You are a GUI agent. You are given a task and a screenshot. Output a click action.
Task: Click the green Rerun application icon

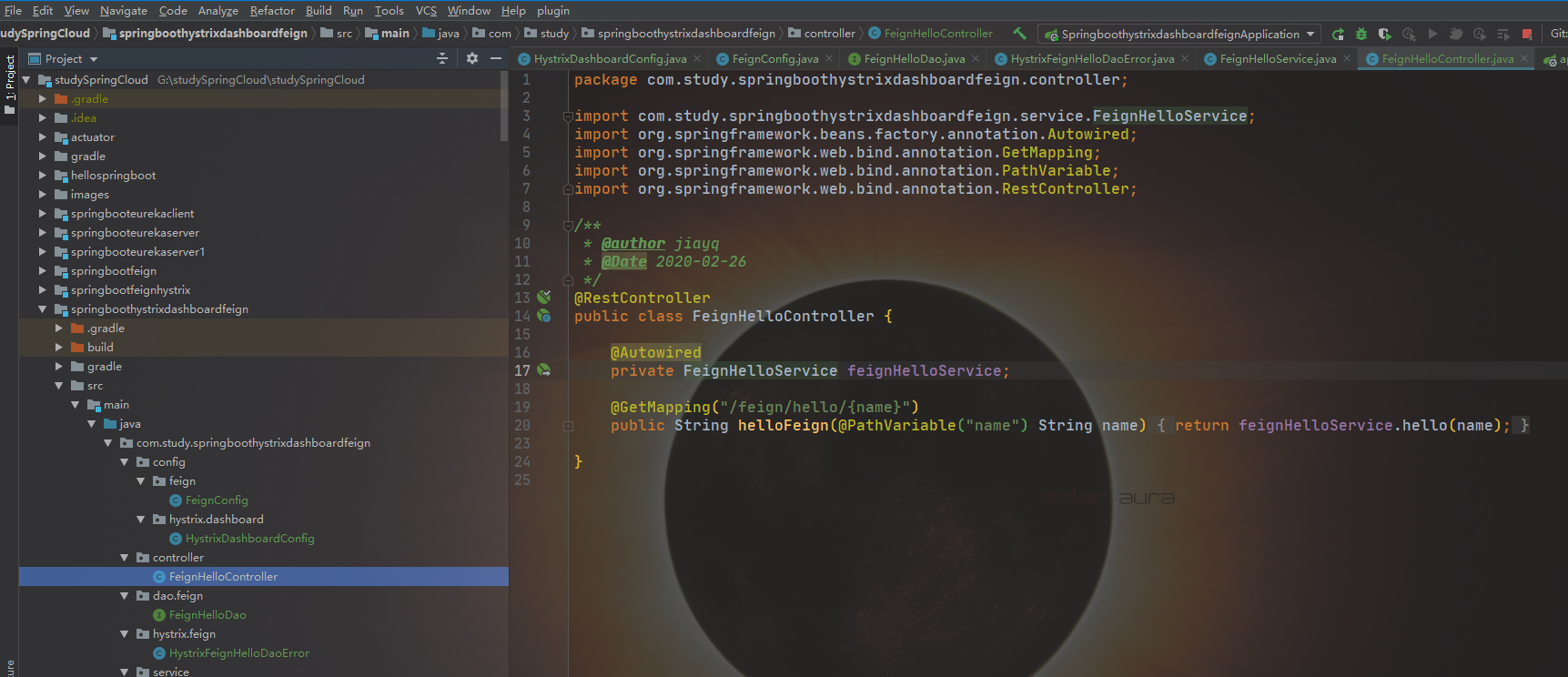[1338, 34]
